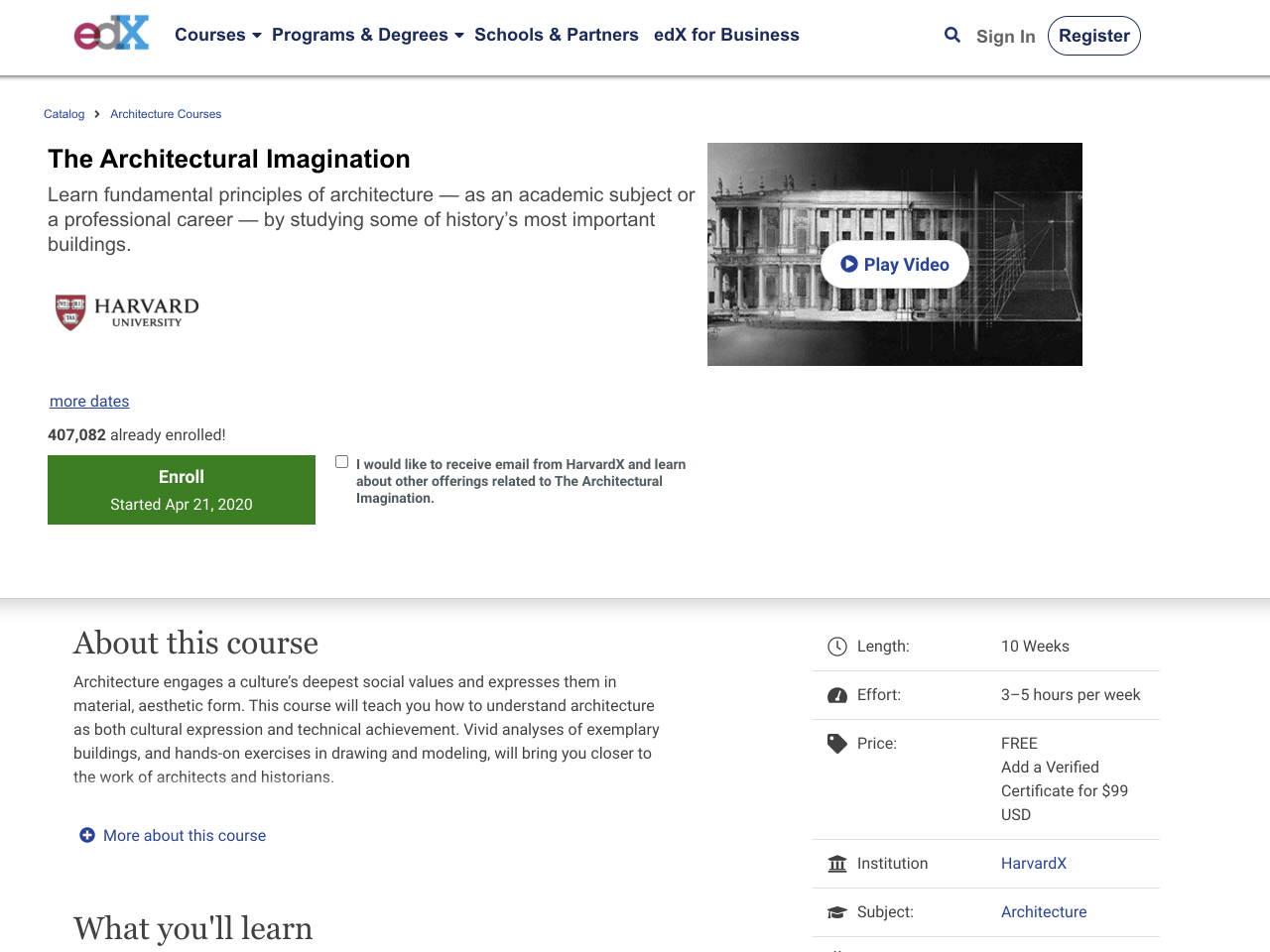1270x952 pixels.
Task: Click the 407,082 already enrolled text
Action: click(137, 434)
